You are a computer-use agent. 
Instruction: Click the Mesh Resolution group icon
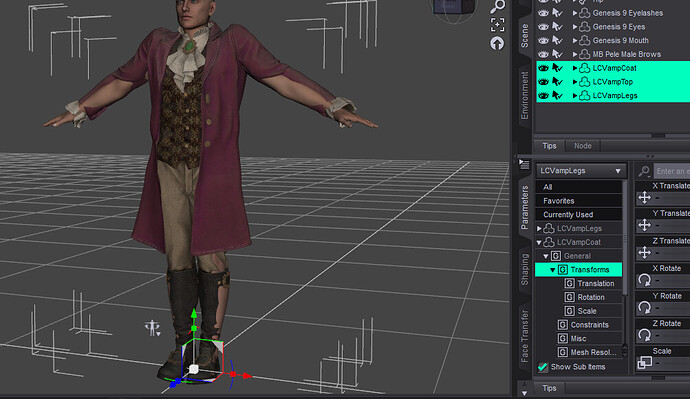[x=562, y=352]
